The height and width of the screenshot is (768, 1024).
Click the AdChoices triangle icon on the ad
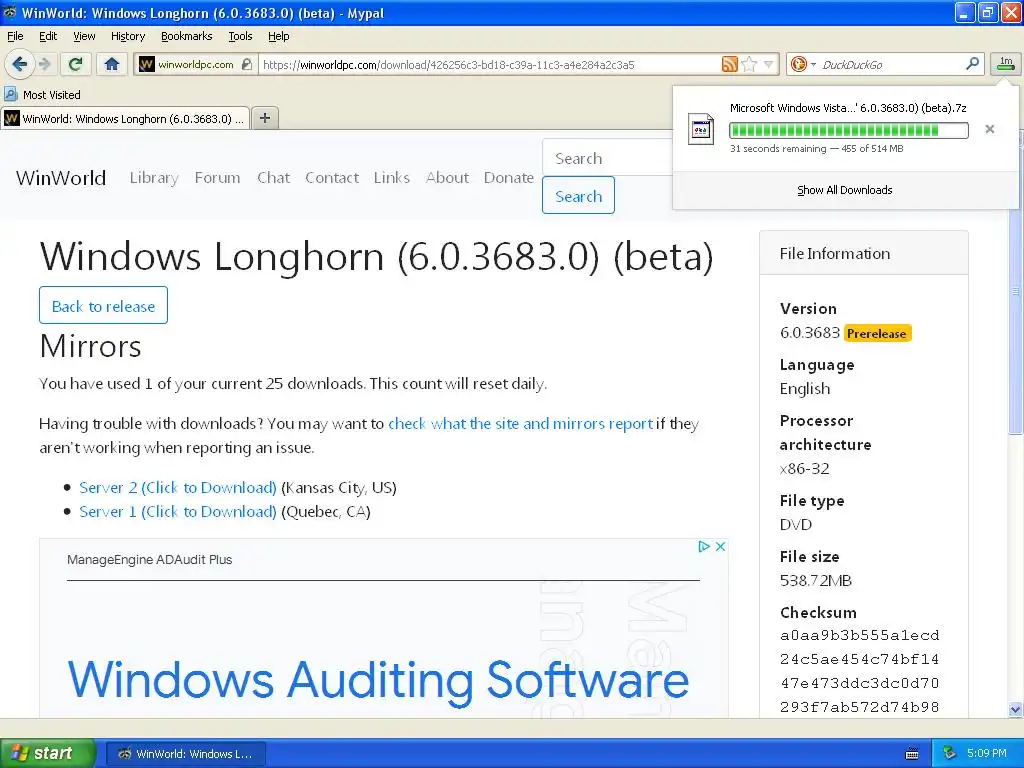coord(704,547)
